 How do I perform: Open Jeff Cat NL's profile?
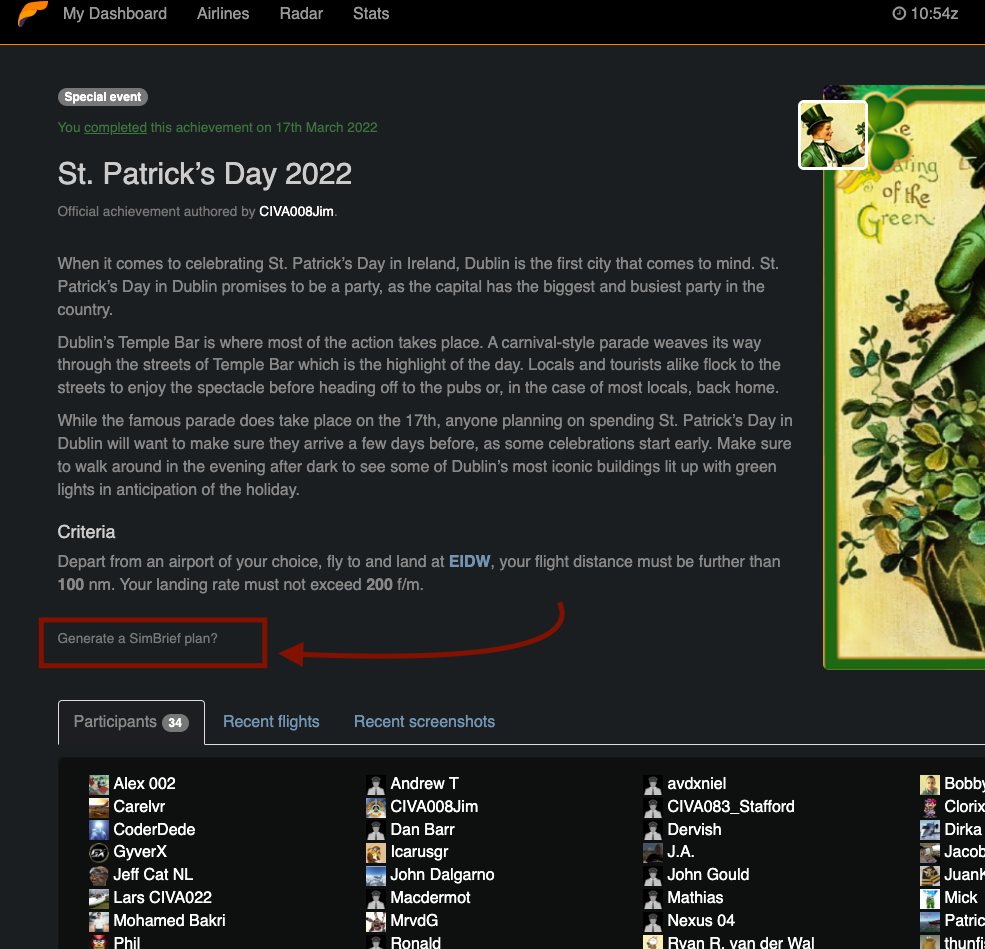pos(153,875)
